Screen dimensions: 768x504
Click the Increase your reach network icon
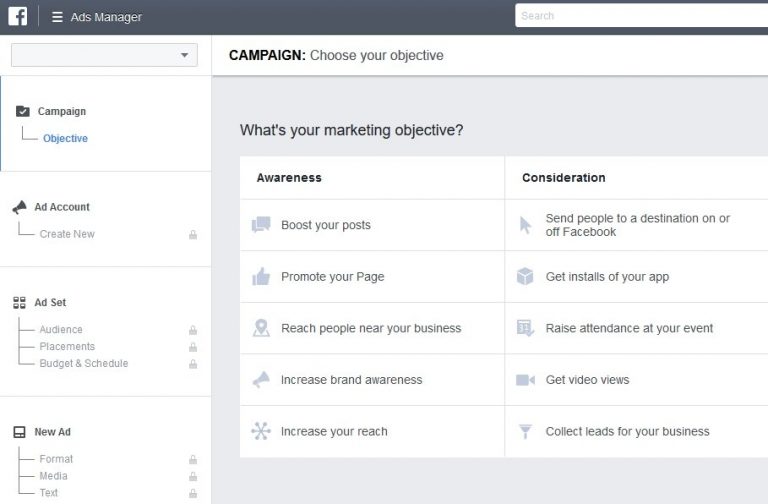pyautogui.click(x=261, y=431)
